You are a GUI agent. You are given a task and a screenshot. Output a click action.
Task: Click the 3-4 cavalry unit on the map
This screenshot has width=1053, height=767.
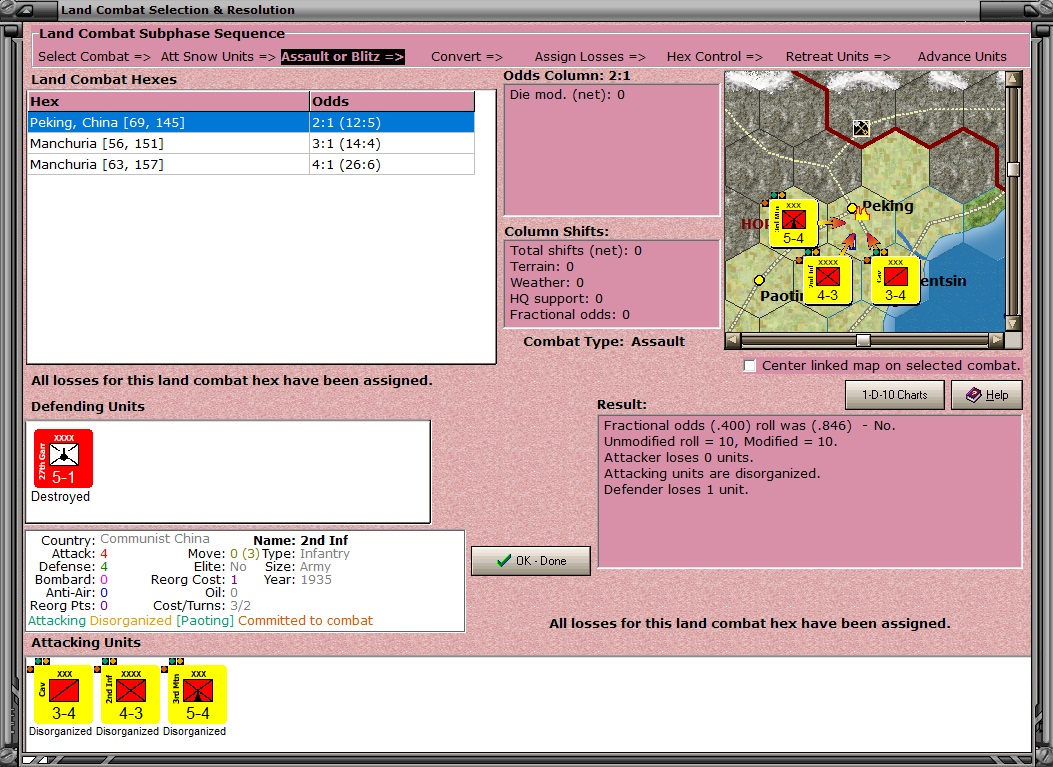[x=895, y=280]
